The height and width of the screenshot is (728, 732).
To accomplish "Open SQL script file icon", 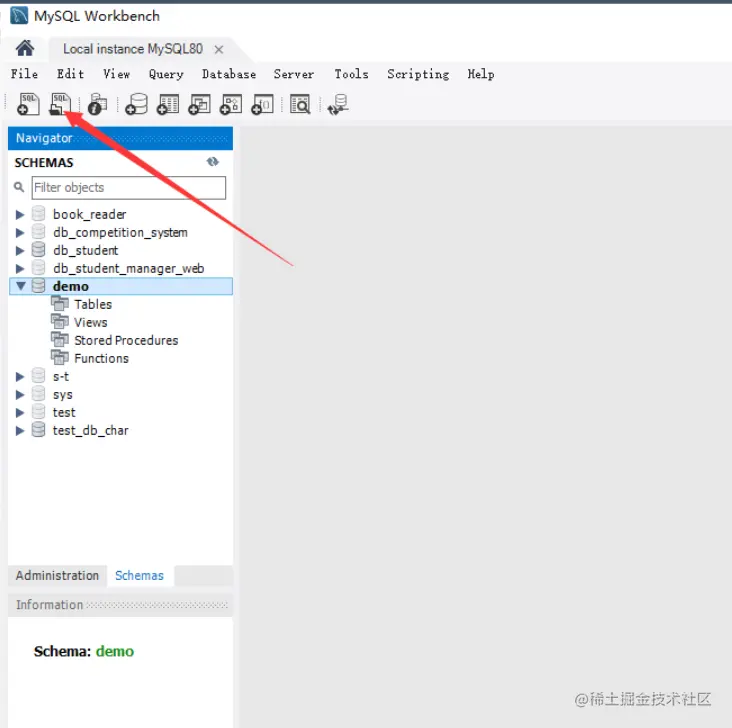I will 60,104.
